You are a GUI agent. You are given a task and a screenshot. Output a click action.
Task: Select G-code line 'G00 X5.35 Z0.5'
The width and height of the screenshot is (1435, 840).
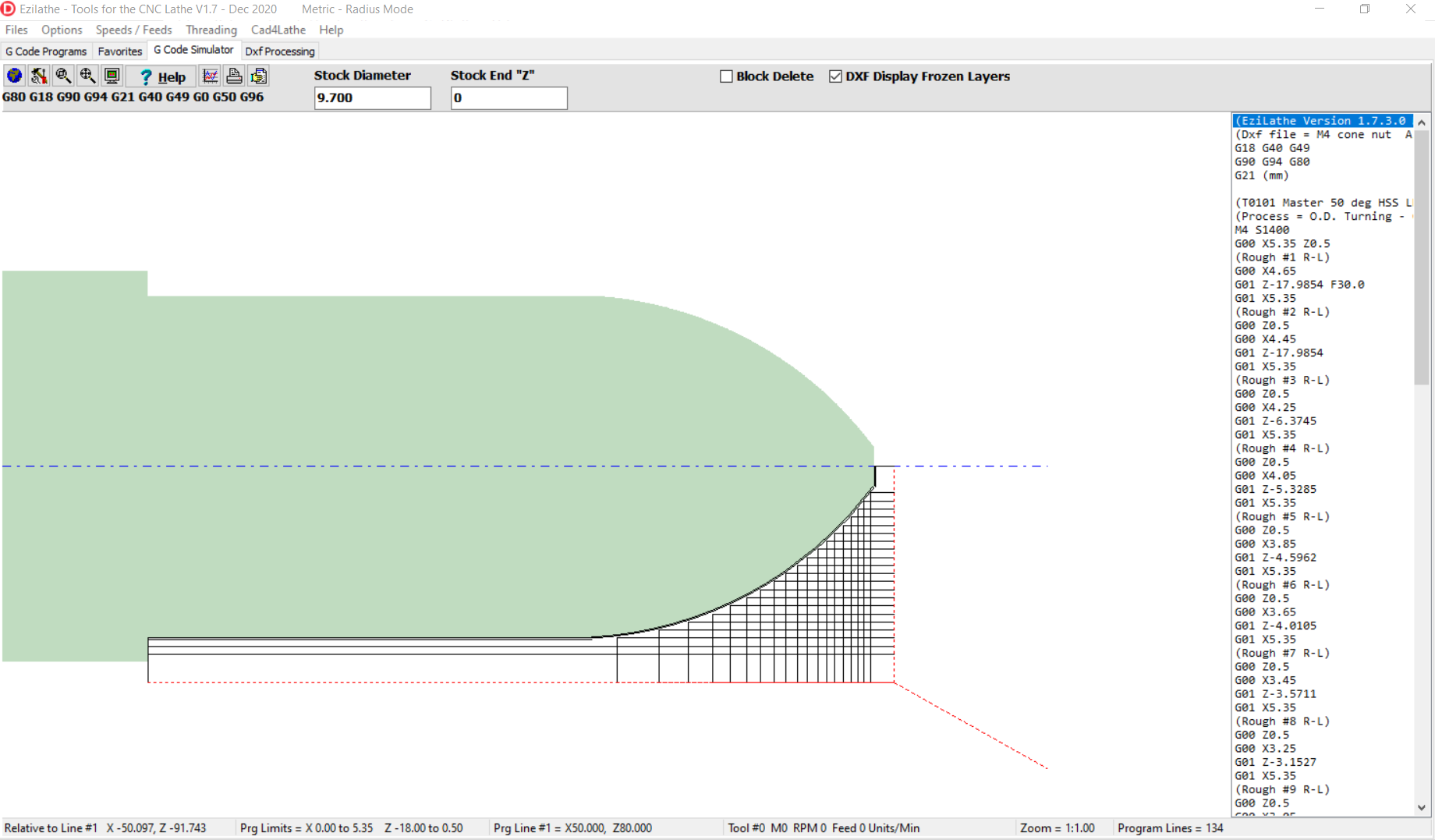(x=1282, y=244)
